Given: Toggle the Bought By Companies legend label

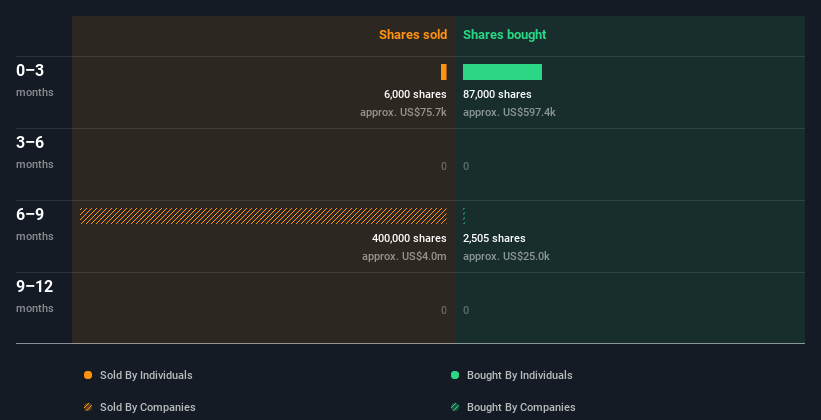Looking at the screenshot, I should pos(521,407).
